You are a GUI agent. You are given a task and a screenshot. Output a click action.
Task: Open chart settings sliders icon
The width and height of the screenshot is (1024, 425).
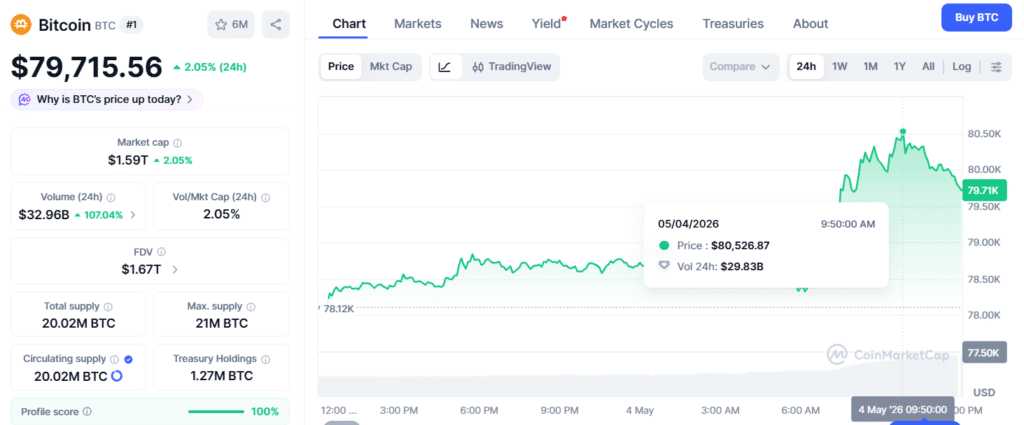[x=997, y=67]
